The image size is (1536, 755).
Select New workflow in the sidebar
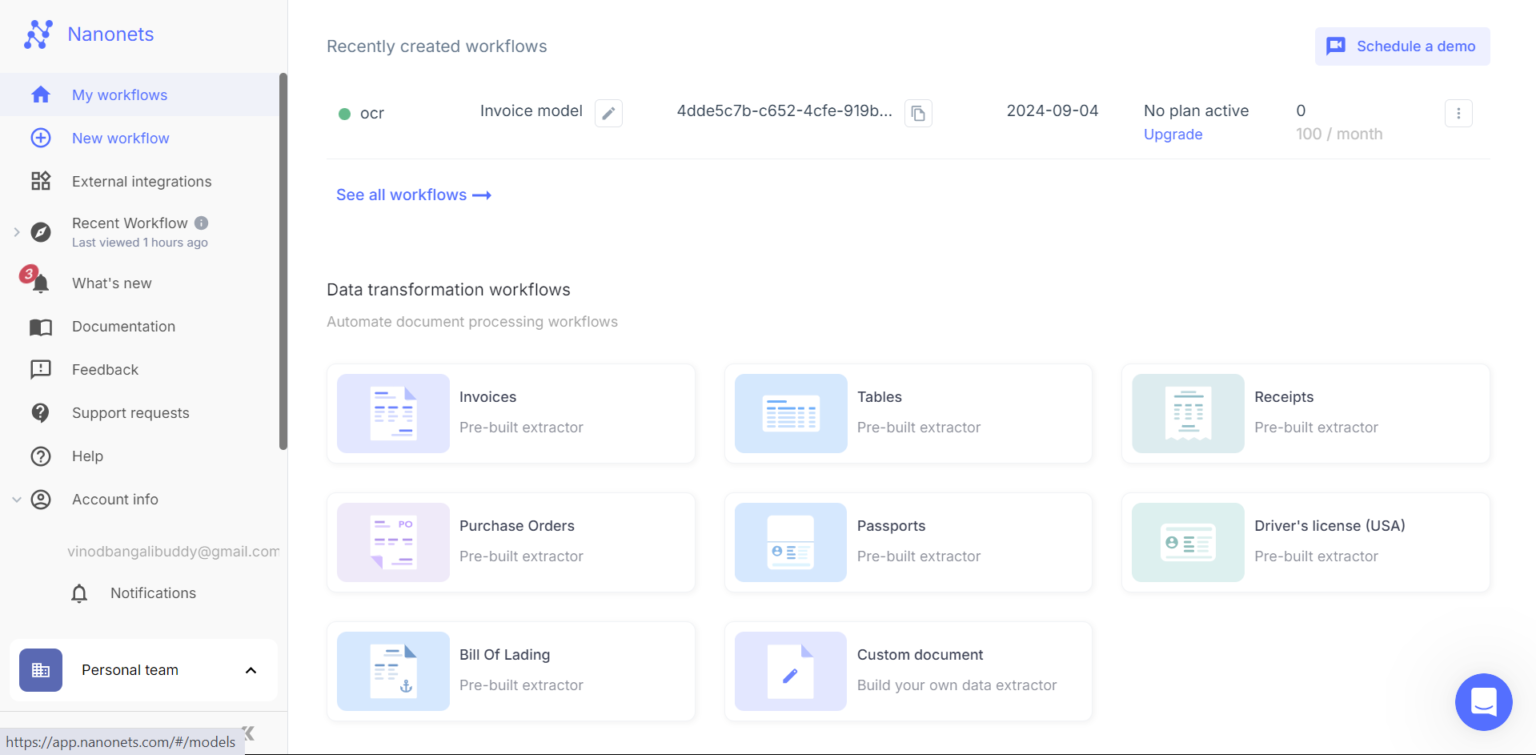click(140, 138)
